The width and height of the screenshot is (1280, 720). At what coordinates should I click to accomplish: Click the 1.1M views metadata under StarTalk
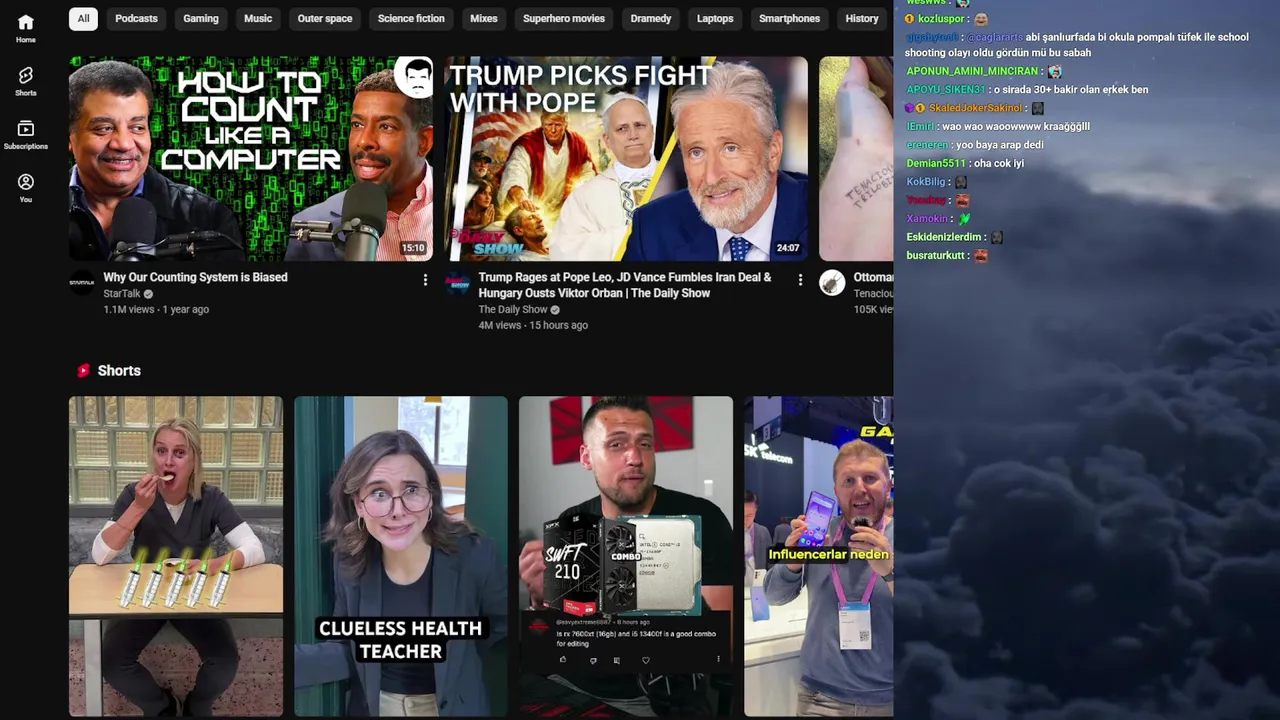click(x=156, y=310)
